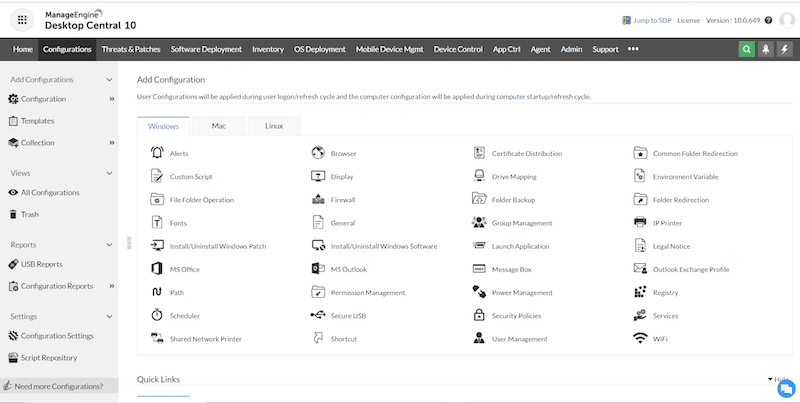Click the Drive Mapping icon
This screenshot has height=403, width=800.
479,176
